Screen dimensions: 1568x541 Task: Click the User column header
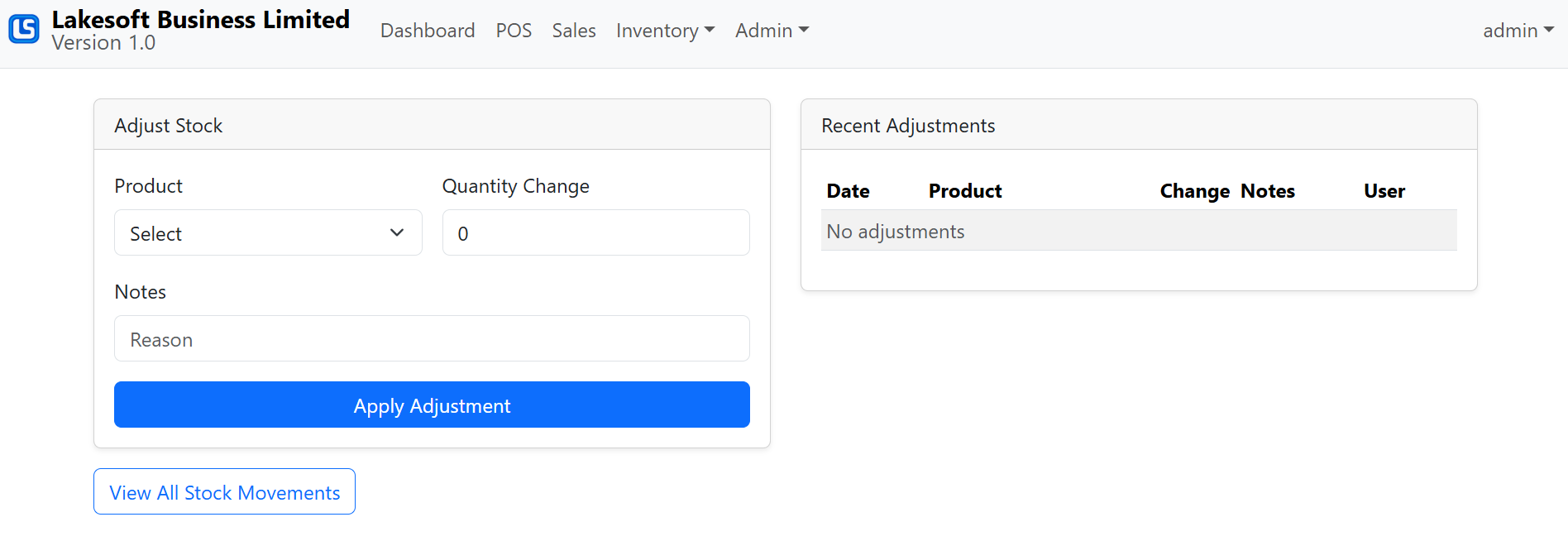click(x=1384, y=191)
